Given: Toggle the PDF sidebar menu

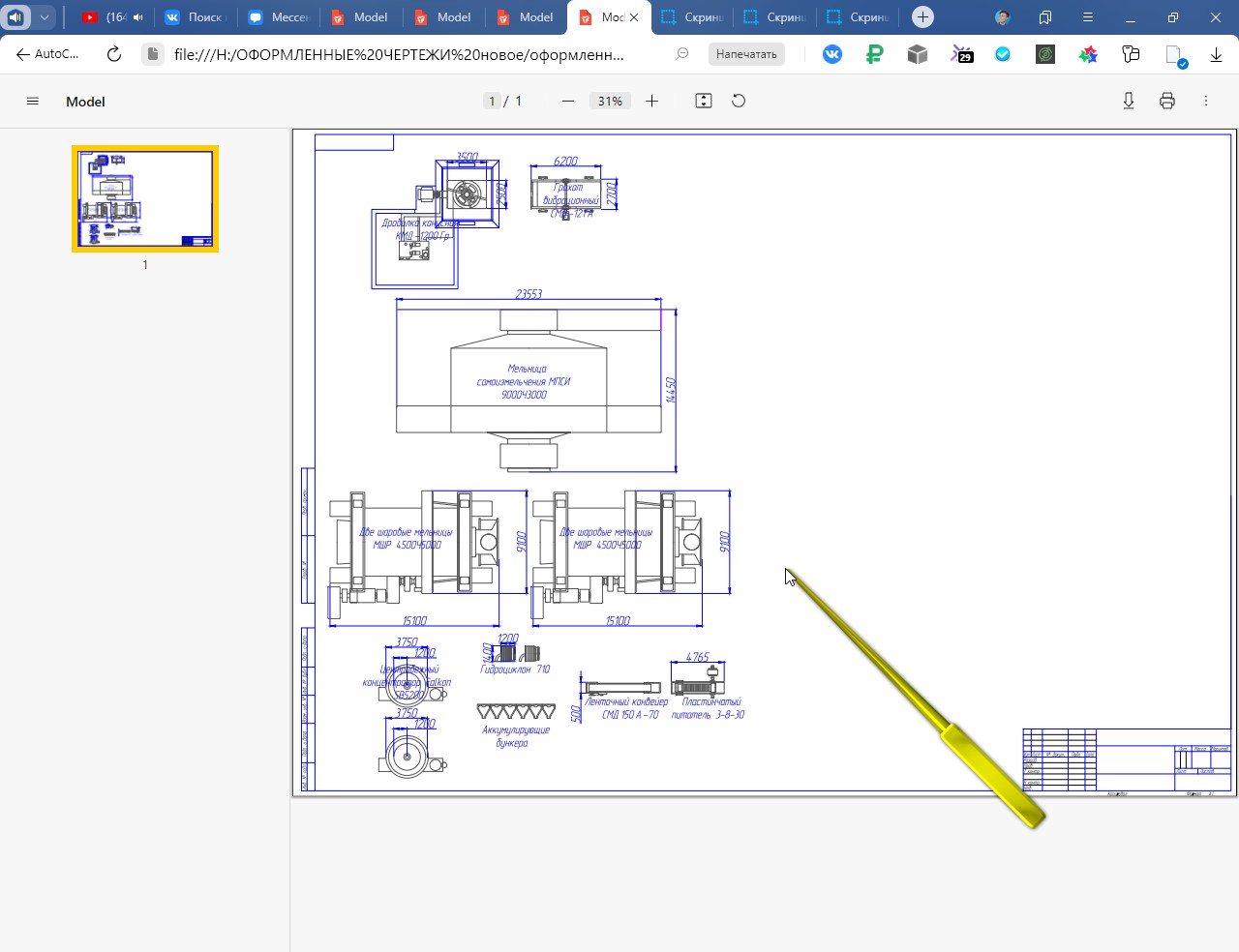Looking at the screenshot, I should point(33,101).
